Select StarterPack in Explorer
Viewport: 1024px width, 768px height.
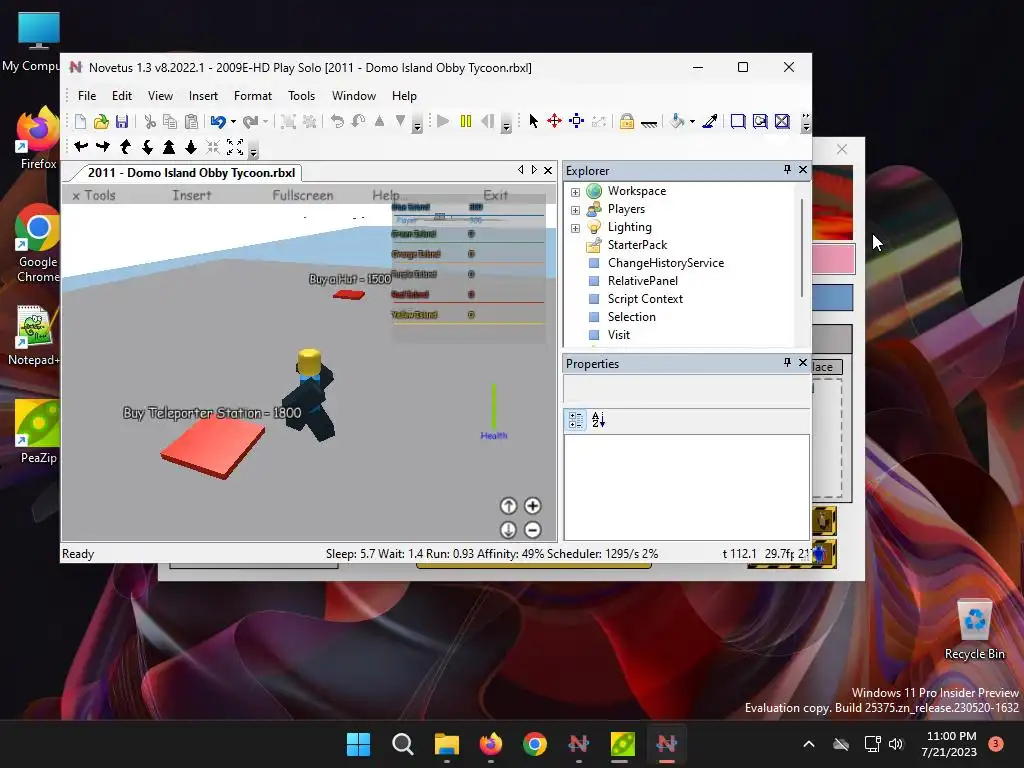(637, 245)
